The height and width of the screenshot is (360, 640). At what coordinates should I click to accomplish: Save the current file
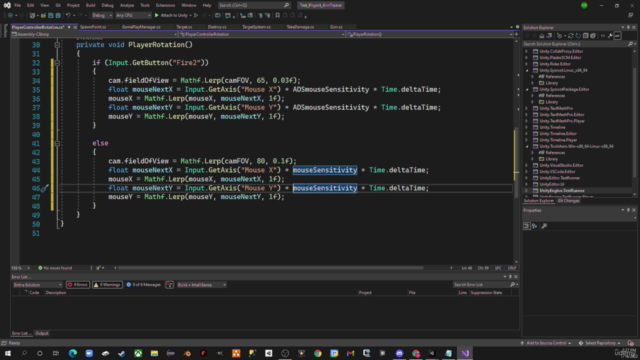pyautogui.click(x=51, y=16)
